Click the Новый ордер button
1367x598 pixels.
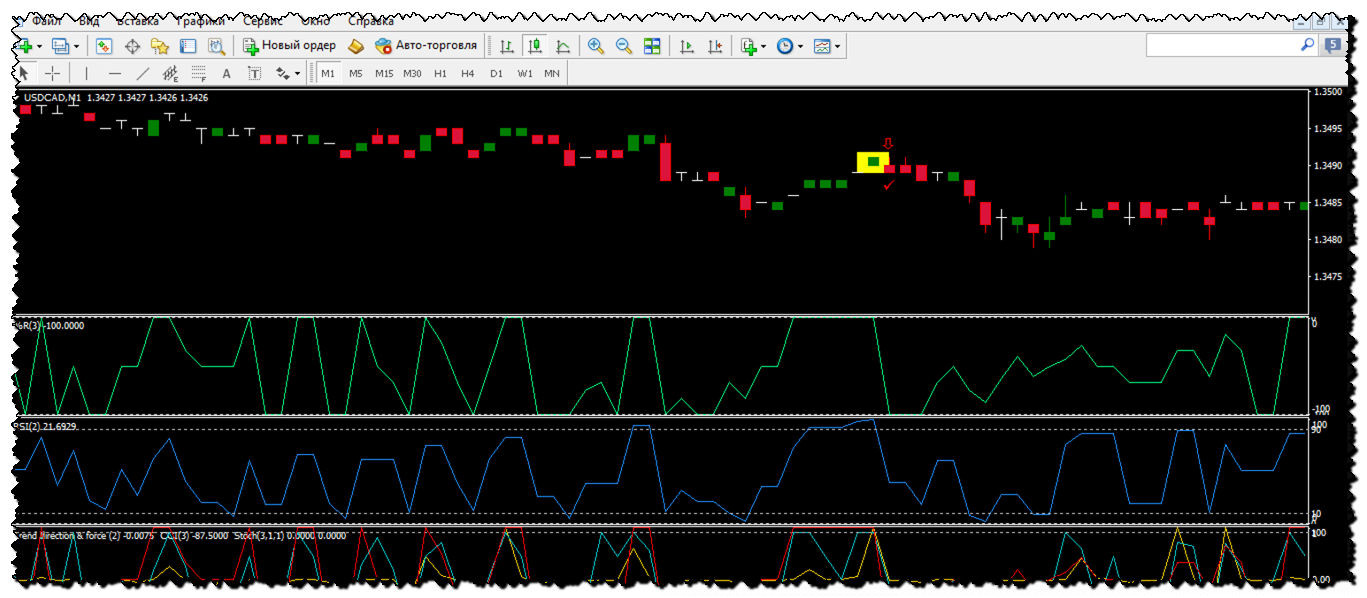click(289, 46)
